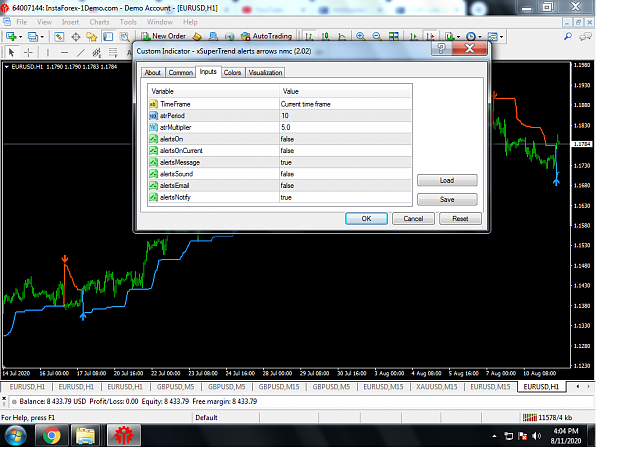The image size is (625, 469).
Task: Select the arrow cursor tool
Action: pyautogui.click(x=11, y=52)
